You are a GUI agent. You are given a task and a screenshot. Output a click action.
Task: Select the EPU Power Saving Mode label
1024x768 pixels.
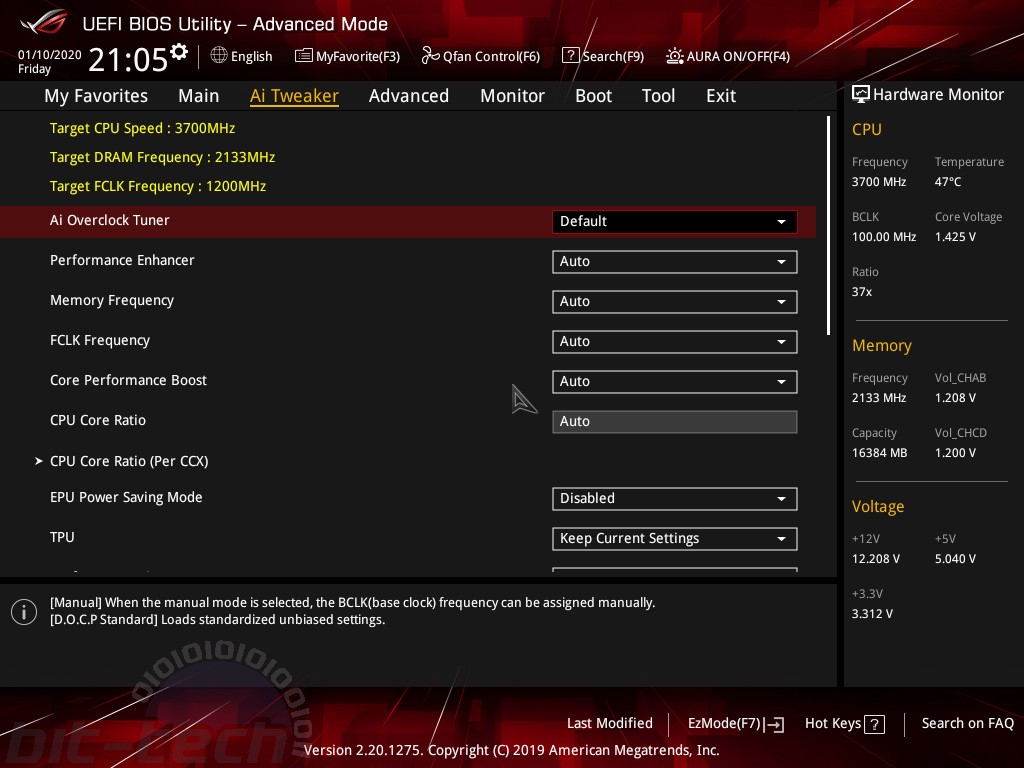126,498
